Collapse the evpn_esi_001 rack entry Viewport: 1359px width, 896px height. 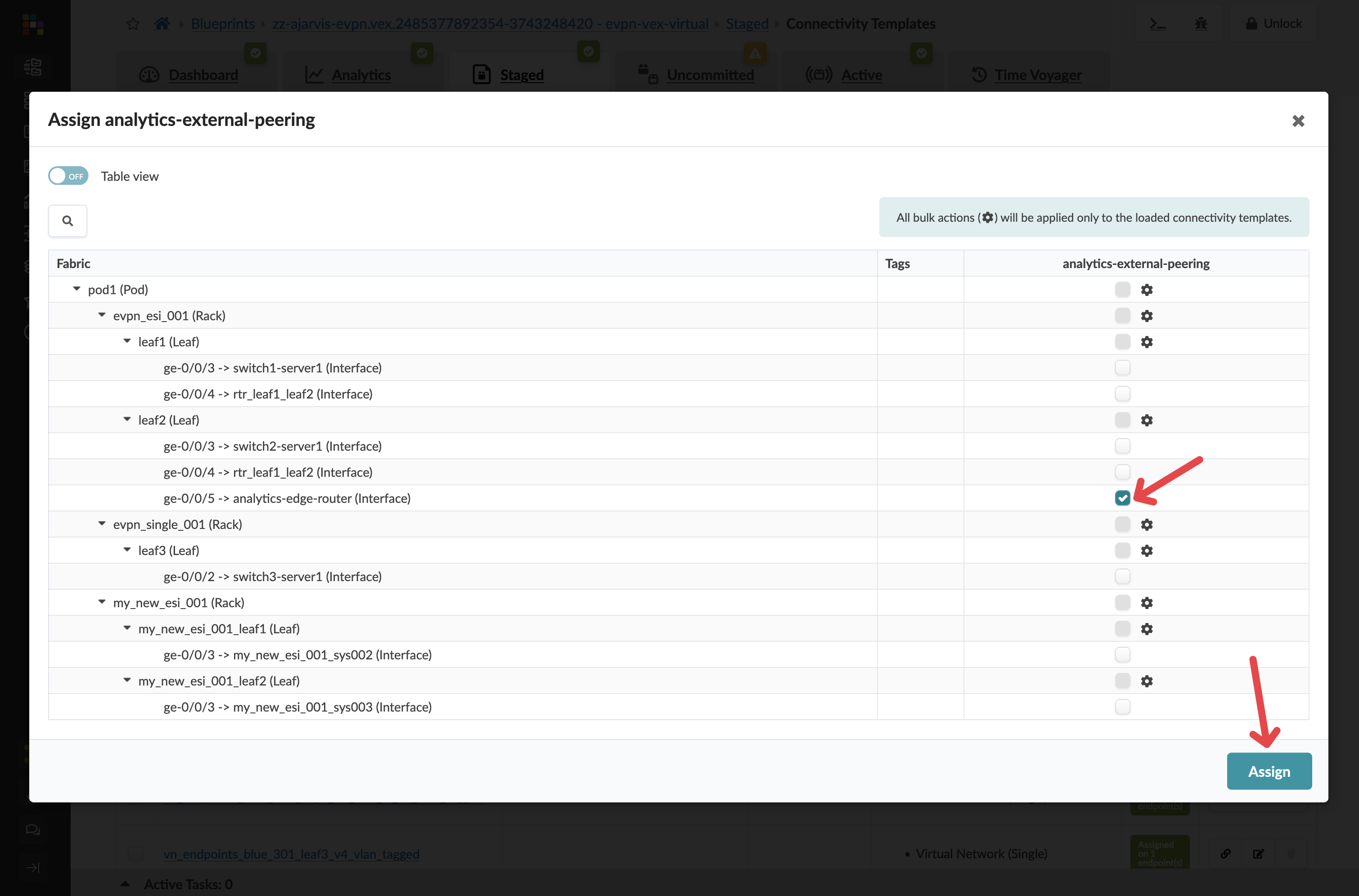[102, 315]
